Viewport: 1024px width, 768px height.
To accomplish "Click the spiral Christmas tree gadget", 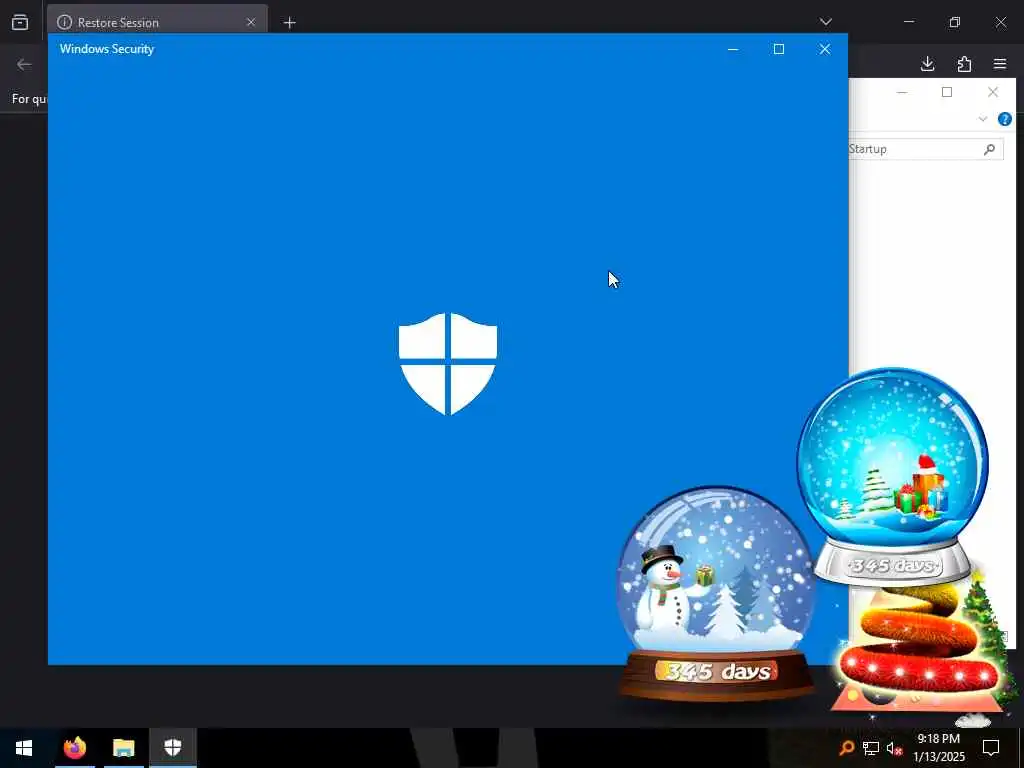I will coord(921,647).
